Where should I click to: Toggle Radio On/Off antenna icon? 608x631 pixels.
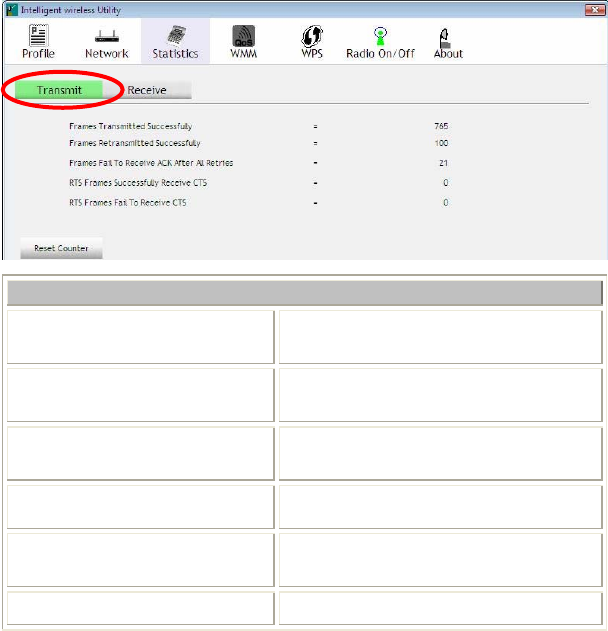(380, 36)
